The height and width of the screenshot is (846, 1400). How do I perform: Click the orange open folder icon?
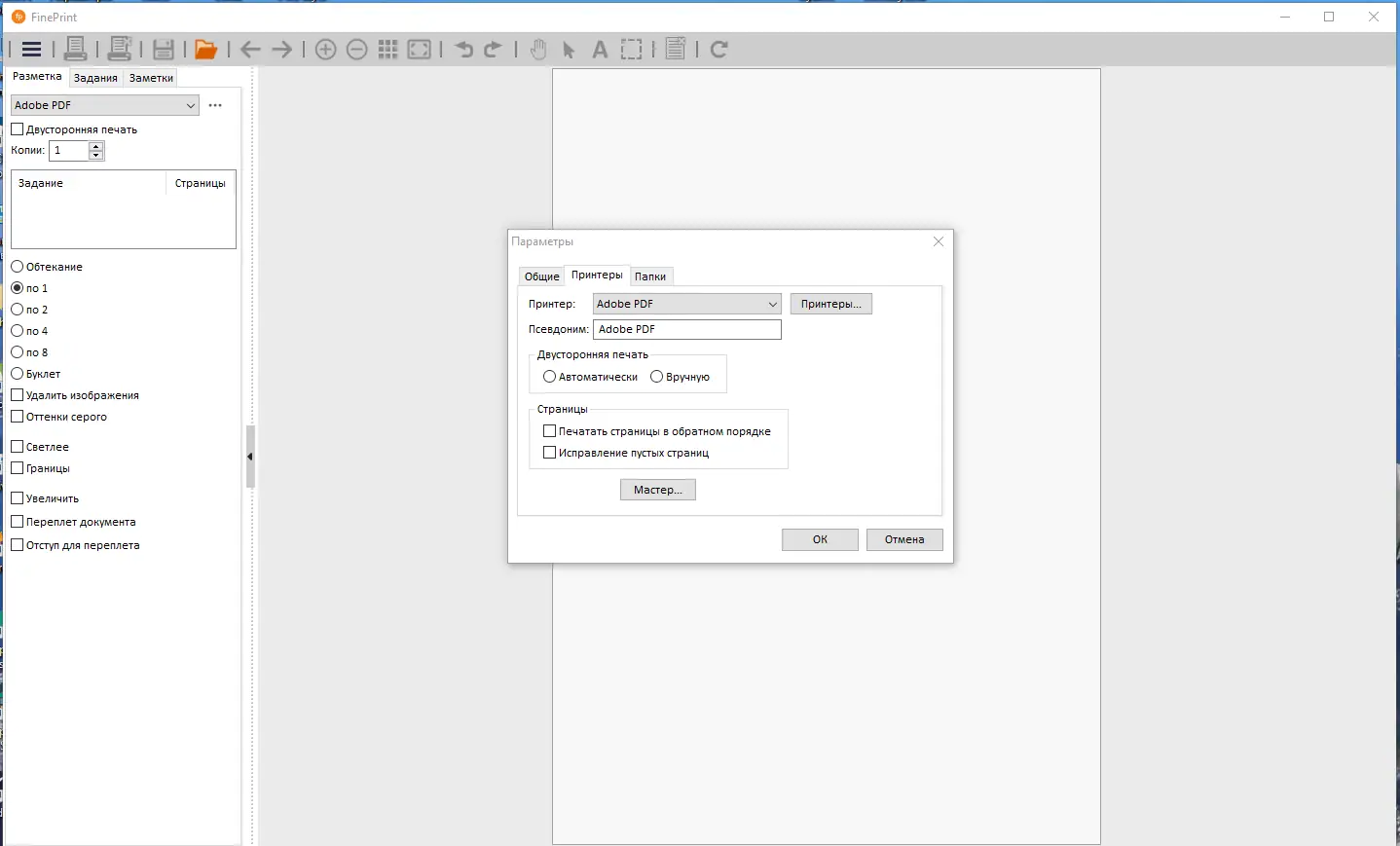205,50
